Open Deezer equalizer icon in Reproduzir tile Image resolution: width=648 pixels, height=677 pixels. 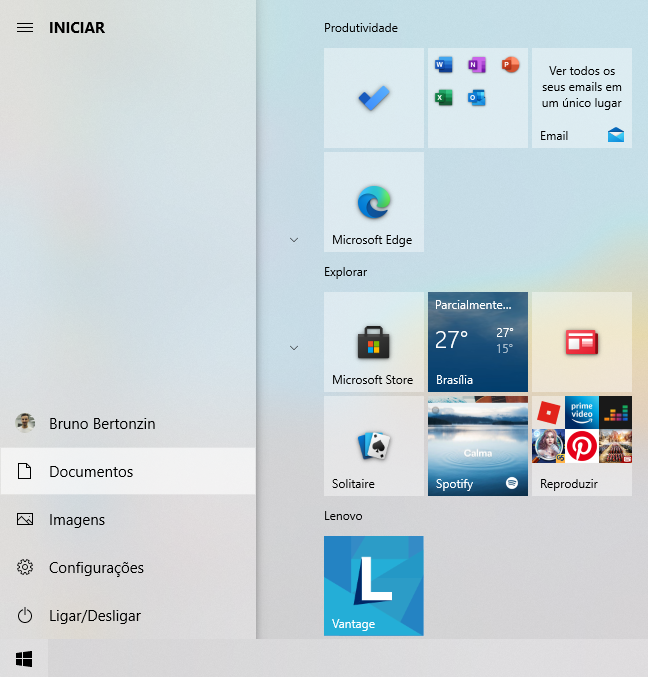coord(616,413)
